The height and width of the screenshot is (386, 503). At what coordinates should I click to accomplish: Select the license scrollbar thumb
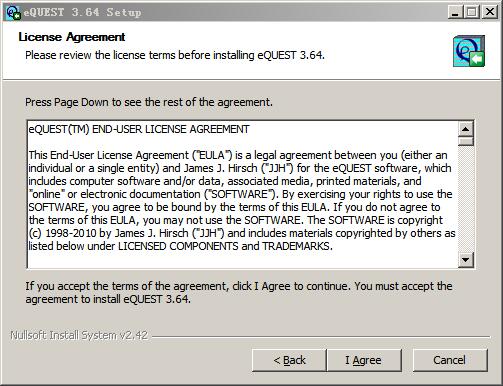pos(465,141)
